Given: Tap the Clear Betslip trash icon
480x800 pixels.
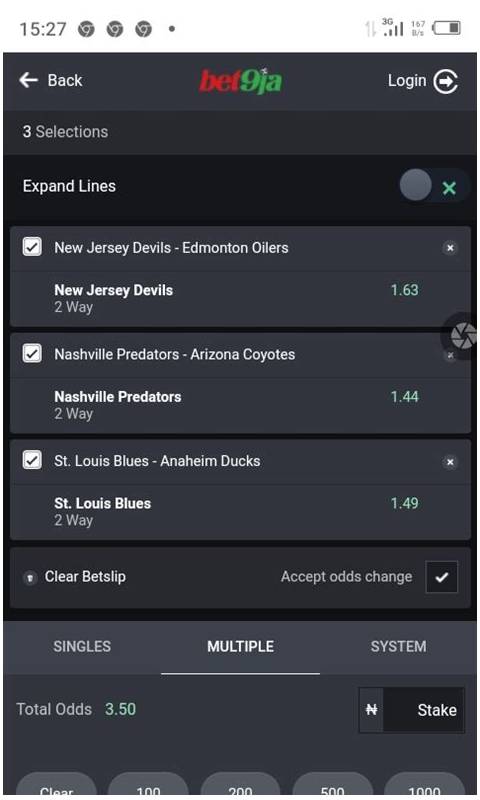Looking at the screenshot, I should pyautogui.click(x=30, y=578).
